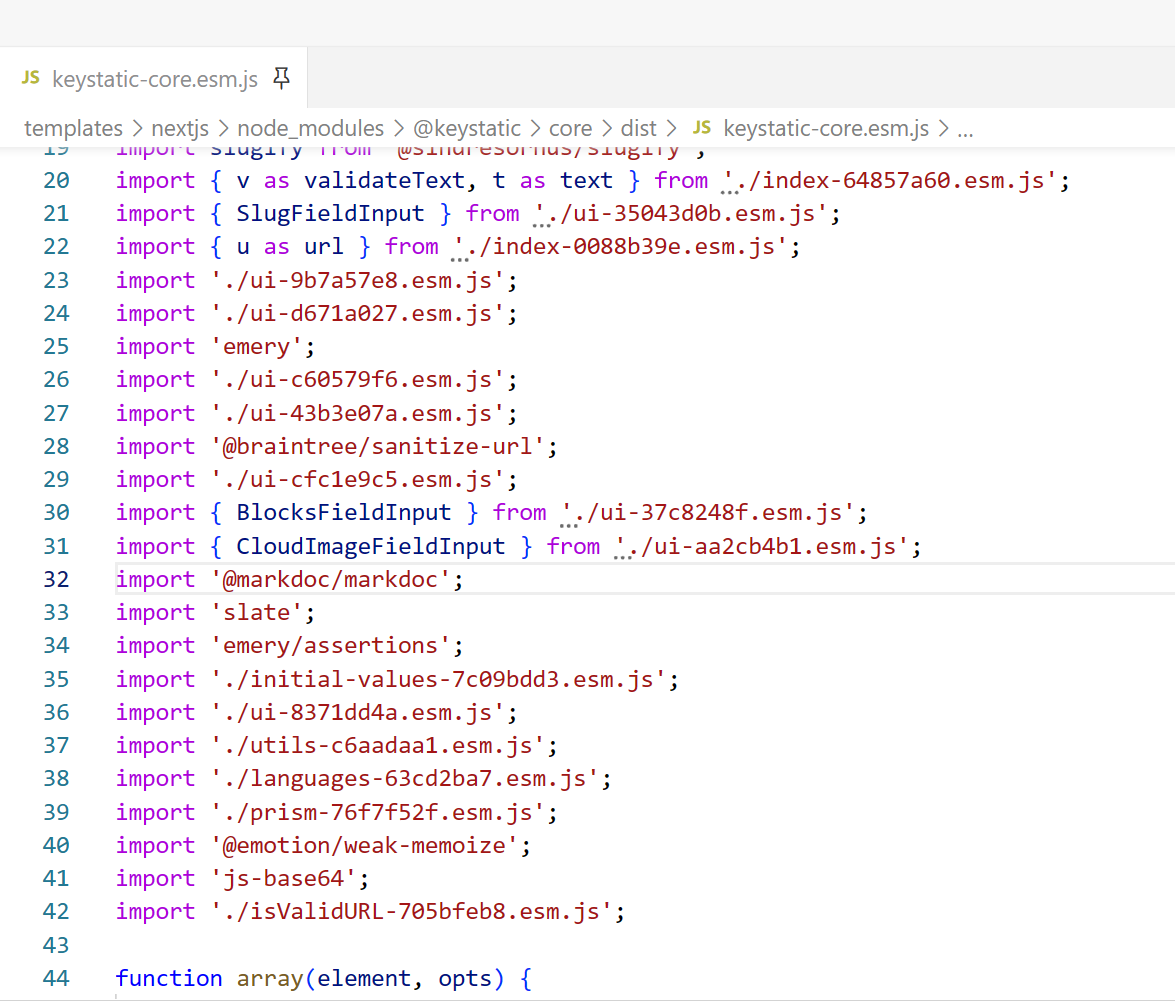Click line number 32 in the gutter
This screenshot has height=1005, width=1175.
click(x=56, y=578)
